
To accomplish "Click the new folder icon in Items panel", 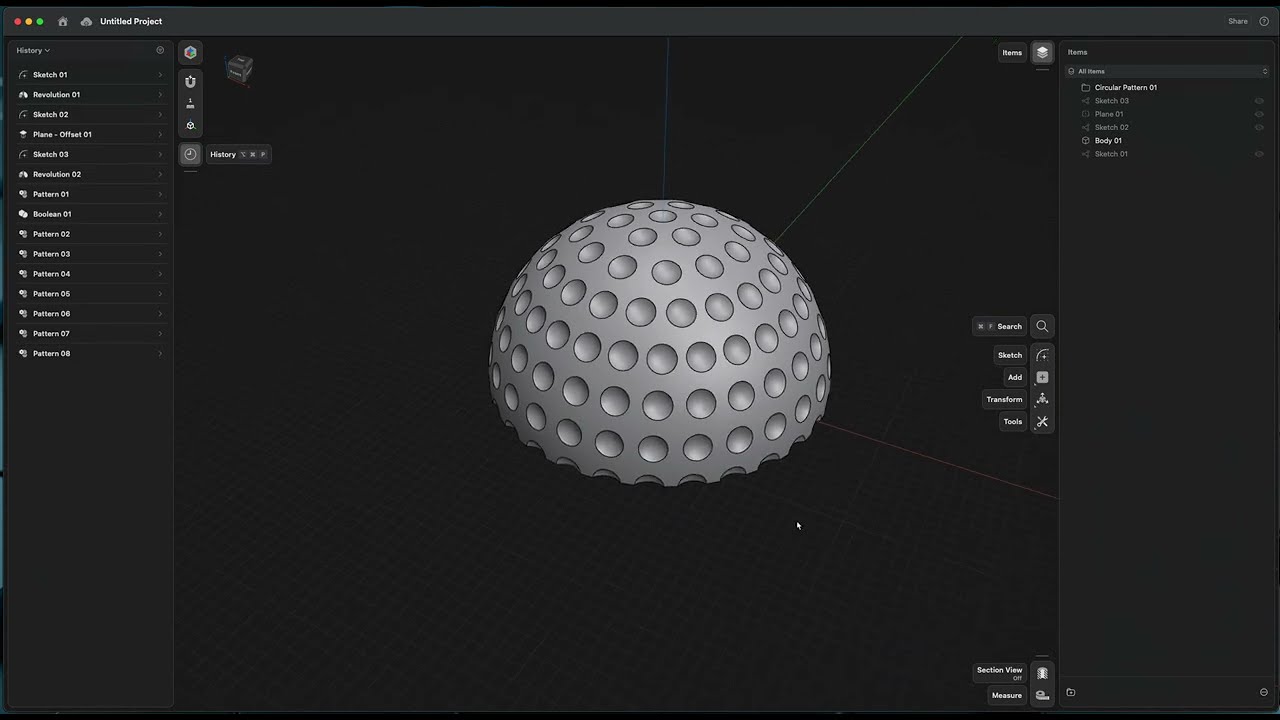I will click(x=1070, y=692).
